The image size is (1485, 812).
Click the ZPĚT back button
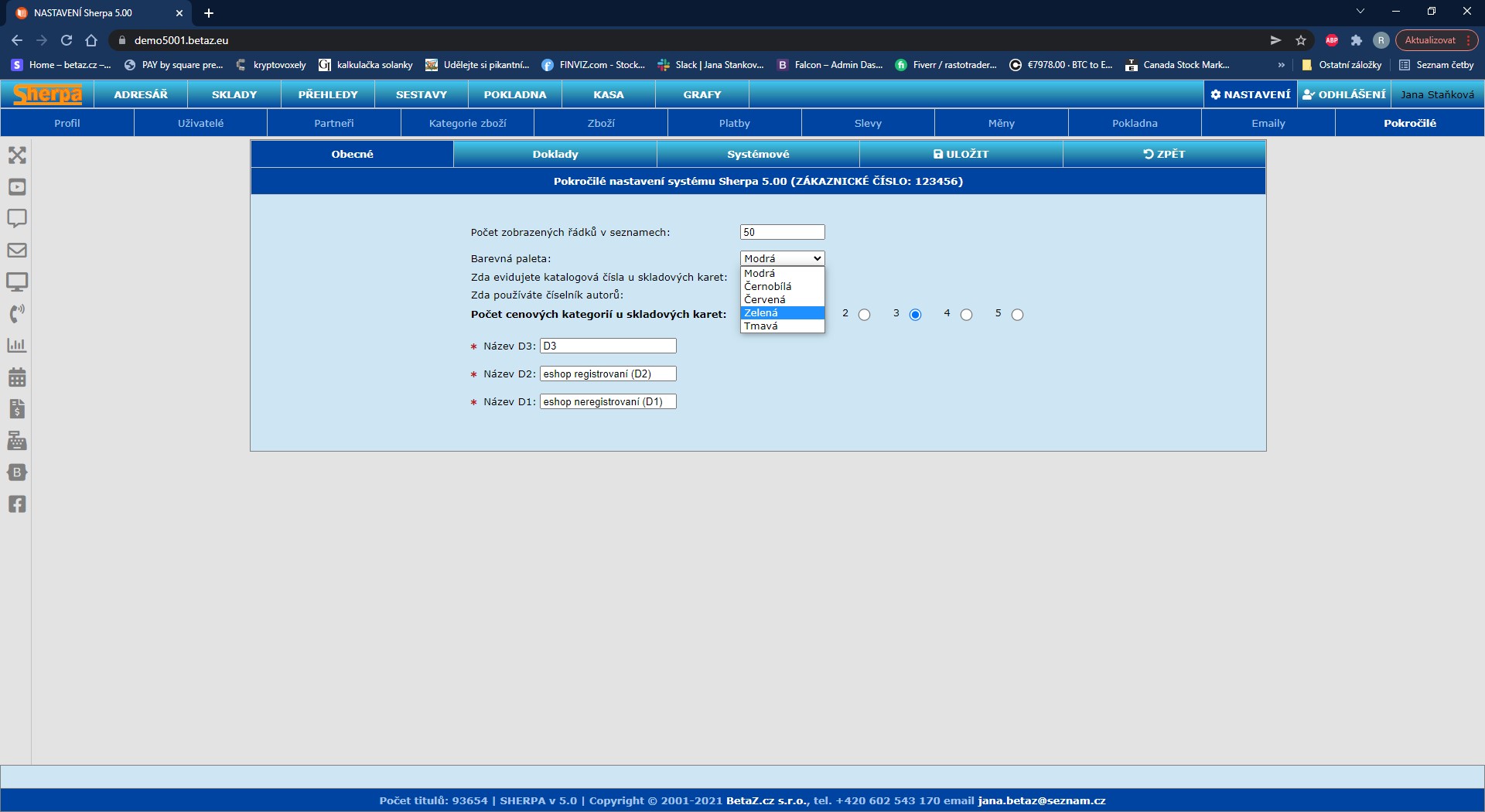pyautogui.click(x=1163, y=155)
